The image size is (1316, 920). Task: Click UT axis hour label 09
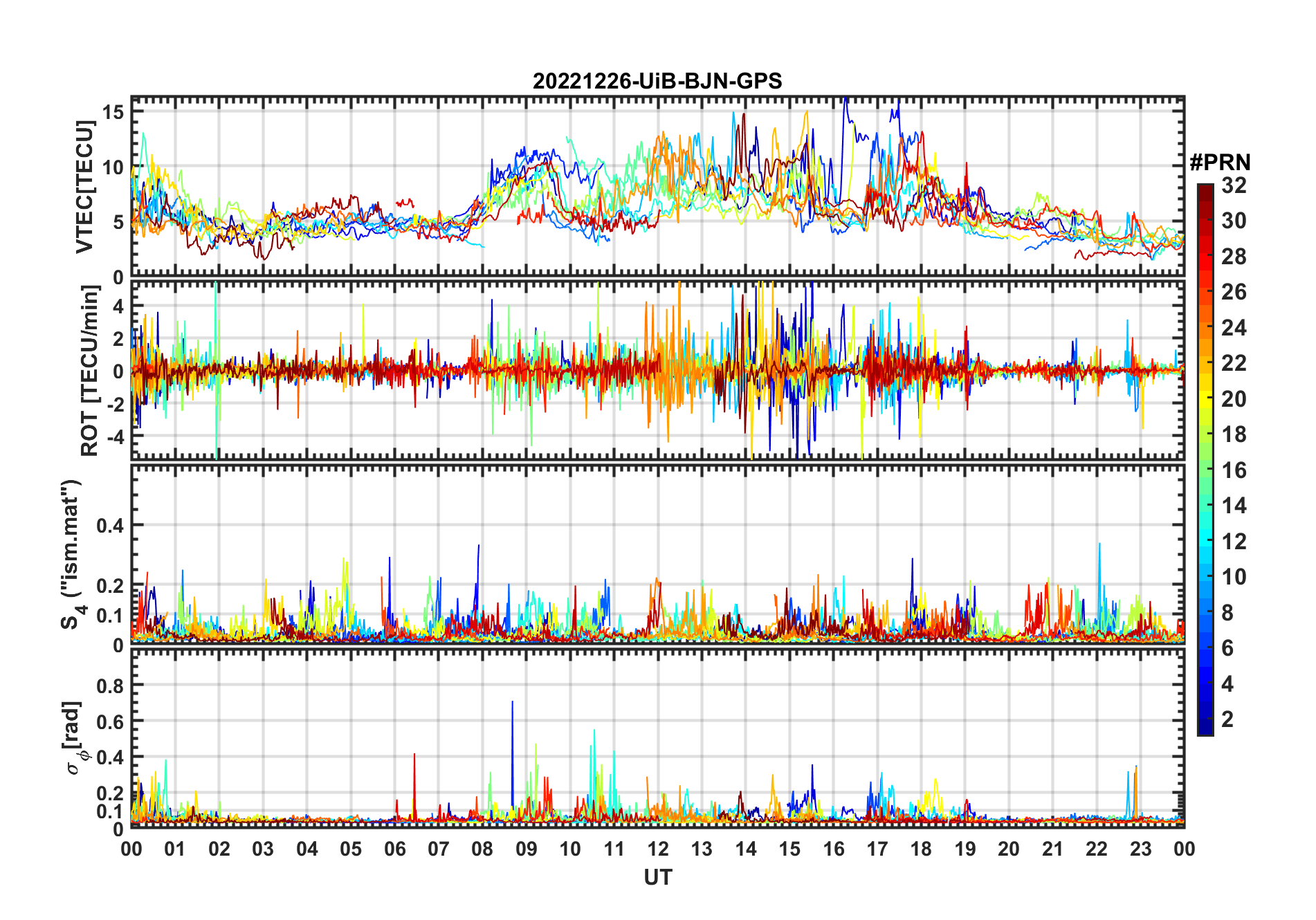(x=527, y=849)
